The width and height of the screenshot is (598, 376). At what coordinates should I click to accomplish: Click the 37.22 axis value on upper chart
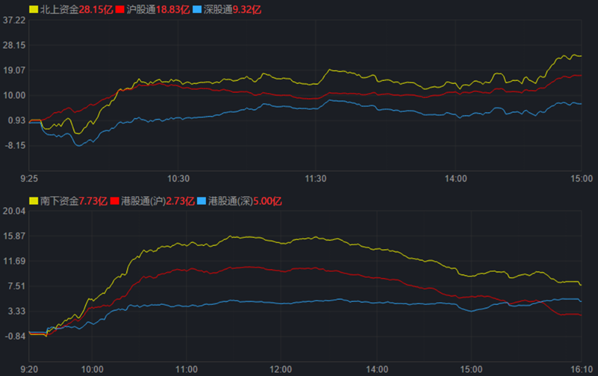pyautogui.click(x=14, y=20)
